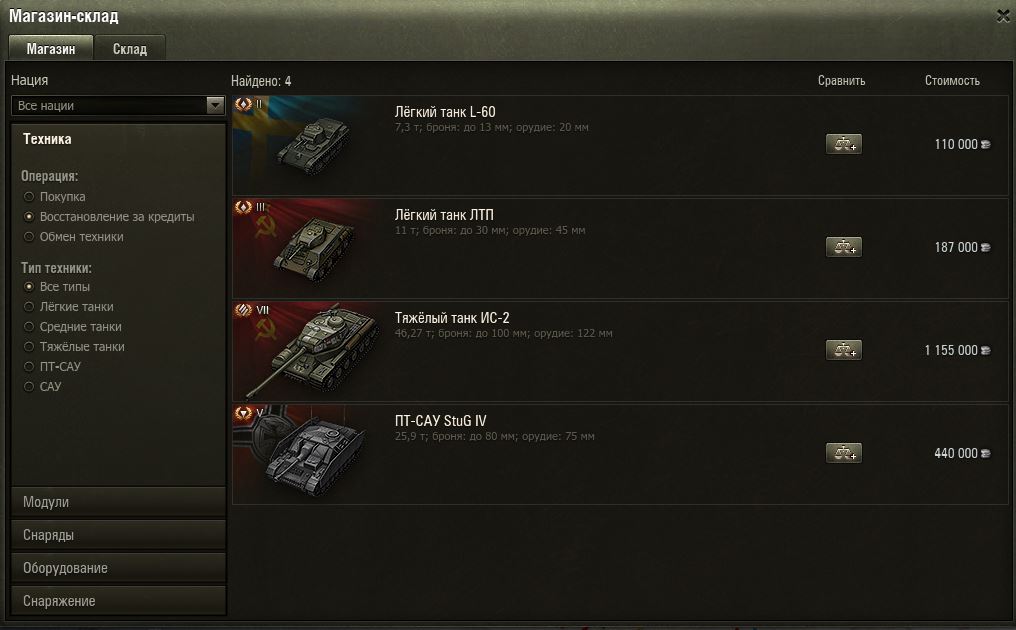This screenshot has width=1016, height=630.
Task: Add Лёгкий танк L-60 to comparison
Action: (844, 144)
